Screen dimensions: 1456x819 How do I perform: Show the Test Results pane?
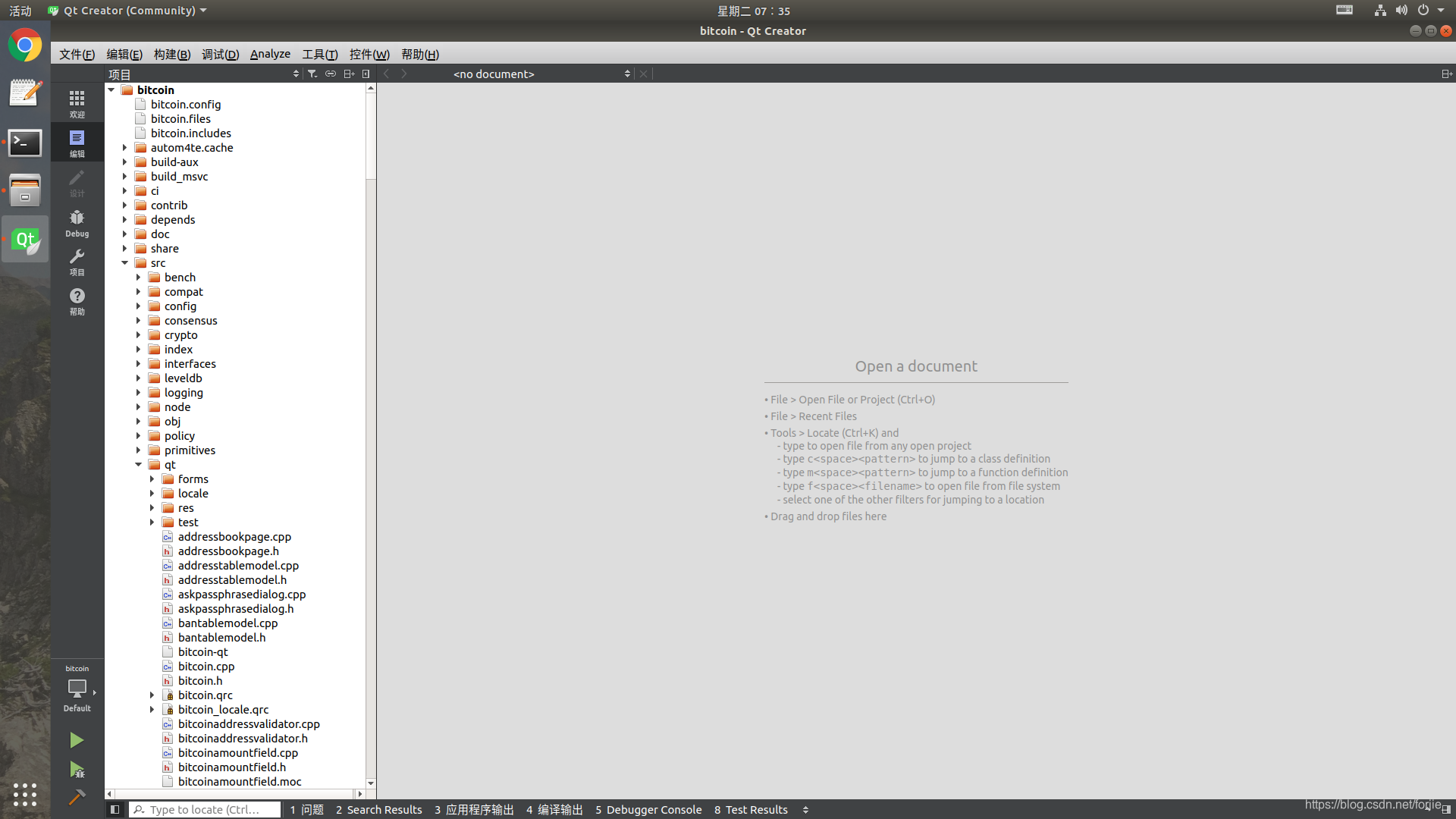coord(751,809)
